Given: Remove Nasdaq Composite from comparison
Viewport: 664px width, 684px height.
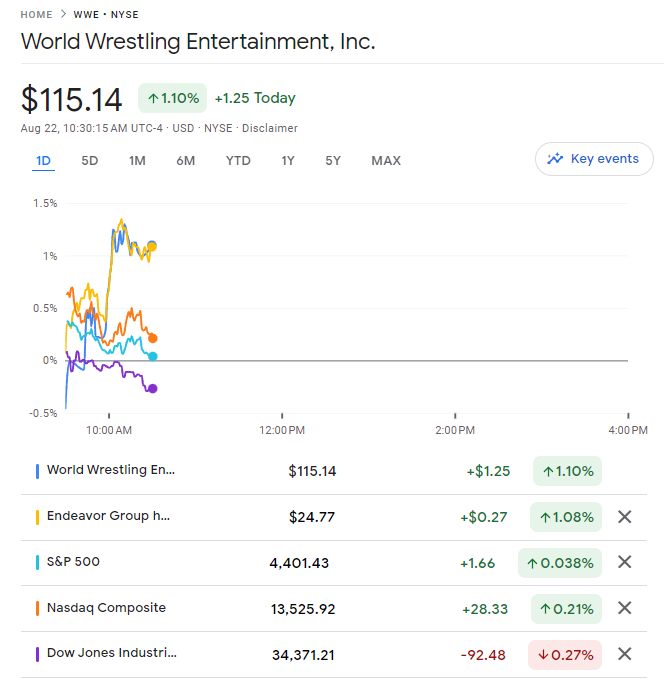Looking at the screenshot, I should 625,608.
